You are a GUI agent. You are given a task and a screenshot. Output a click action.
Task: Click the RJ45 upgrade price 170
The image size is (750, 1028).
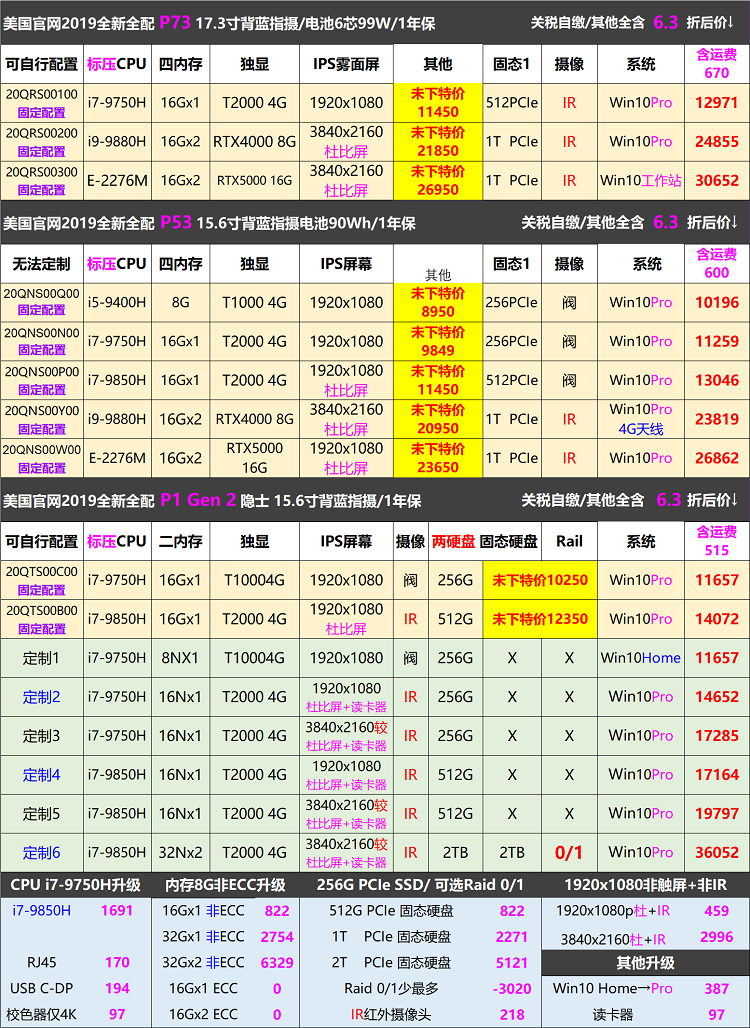point(117,962)
